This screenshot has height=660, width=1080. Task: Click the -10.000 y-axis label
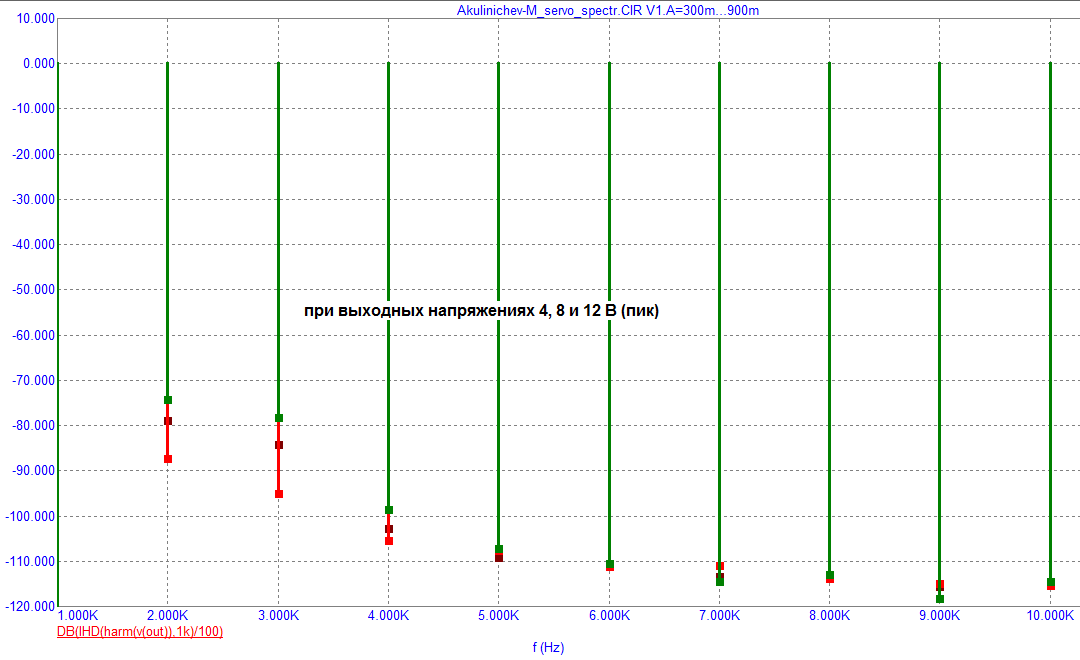coord(34,109)
